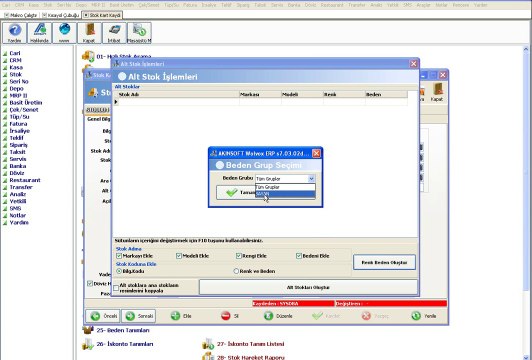The width and height of the screenshot is (532, 360).
Task: Choose the highlighted blue dropdown list option
Action: coord(285,194)
